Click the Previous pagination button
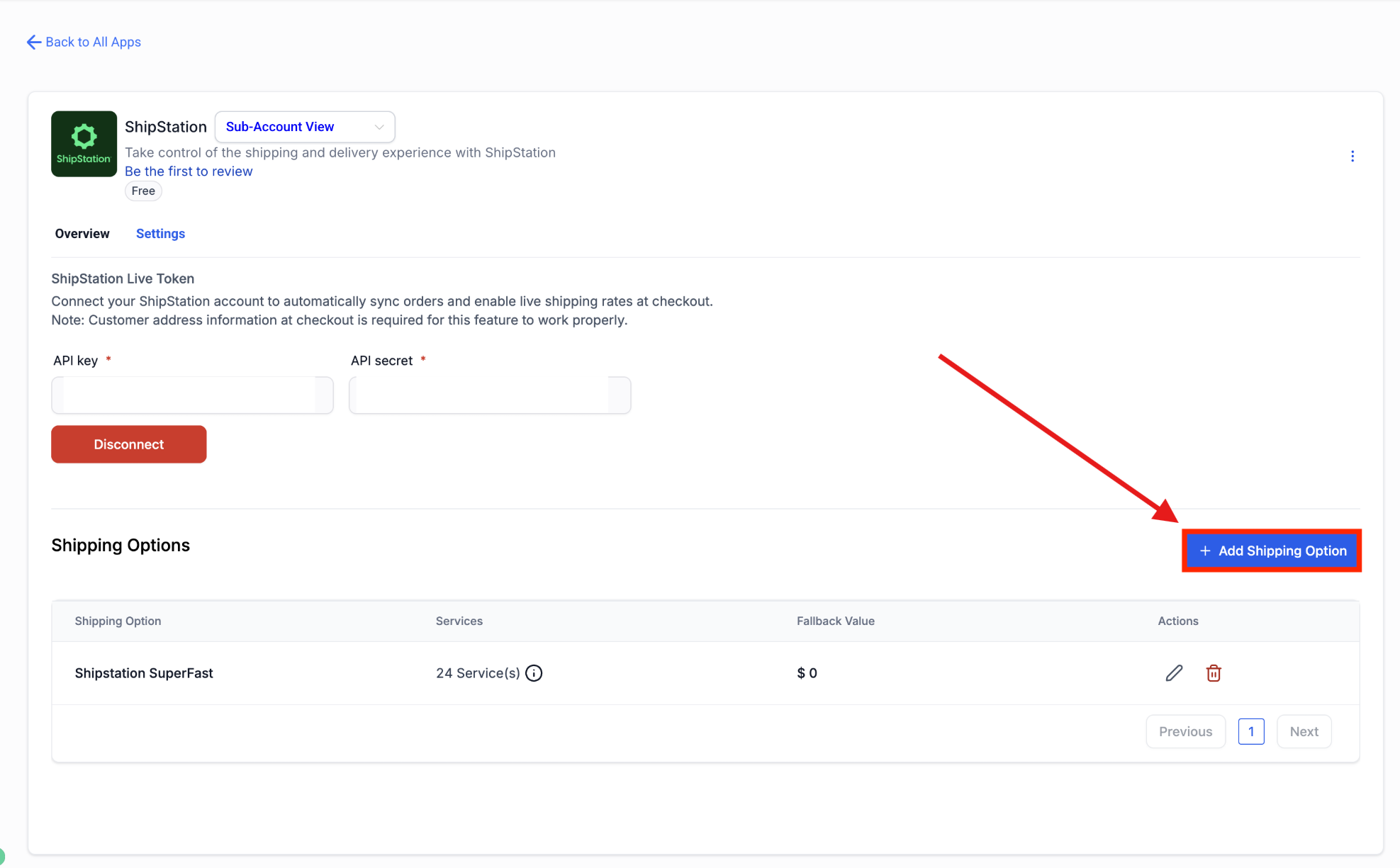This screenshot has height=868, width=1400. pos(1185,731)
